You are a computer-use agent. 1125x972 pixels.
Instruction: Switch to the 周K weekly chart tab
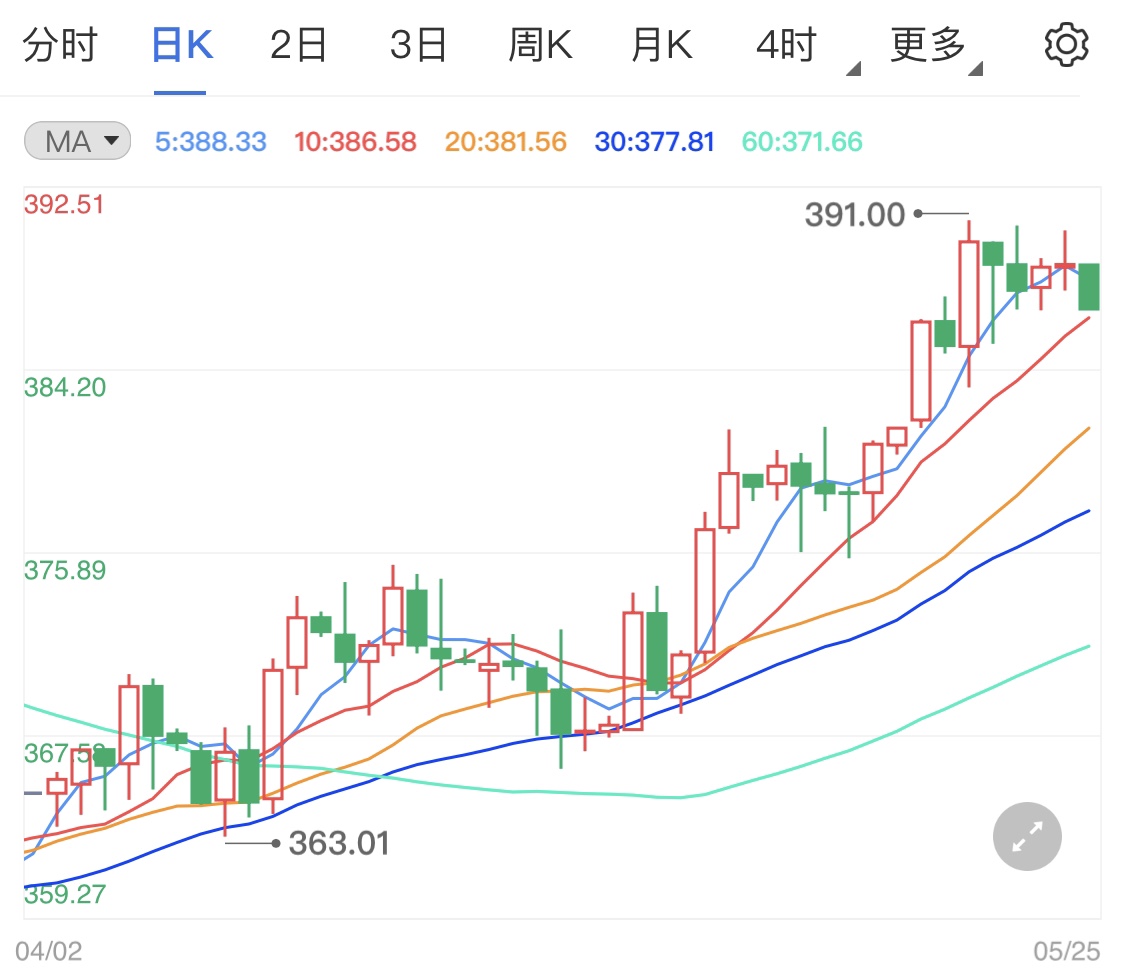pyautogui.click(x=540, y=43)
